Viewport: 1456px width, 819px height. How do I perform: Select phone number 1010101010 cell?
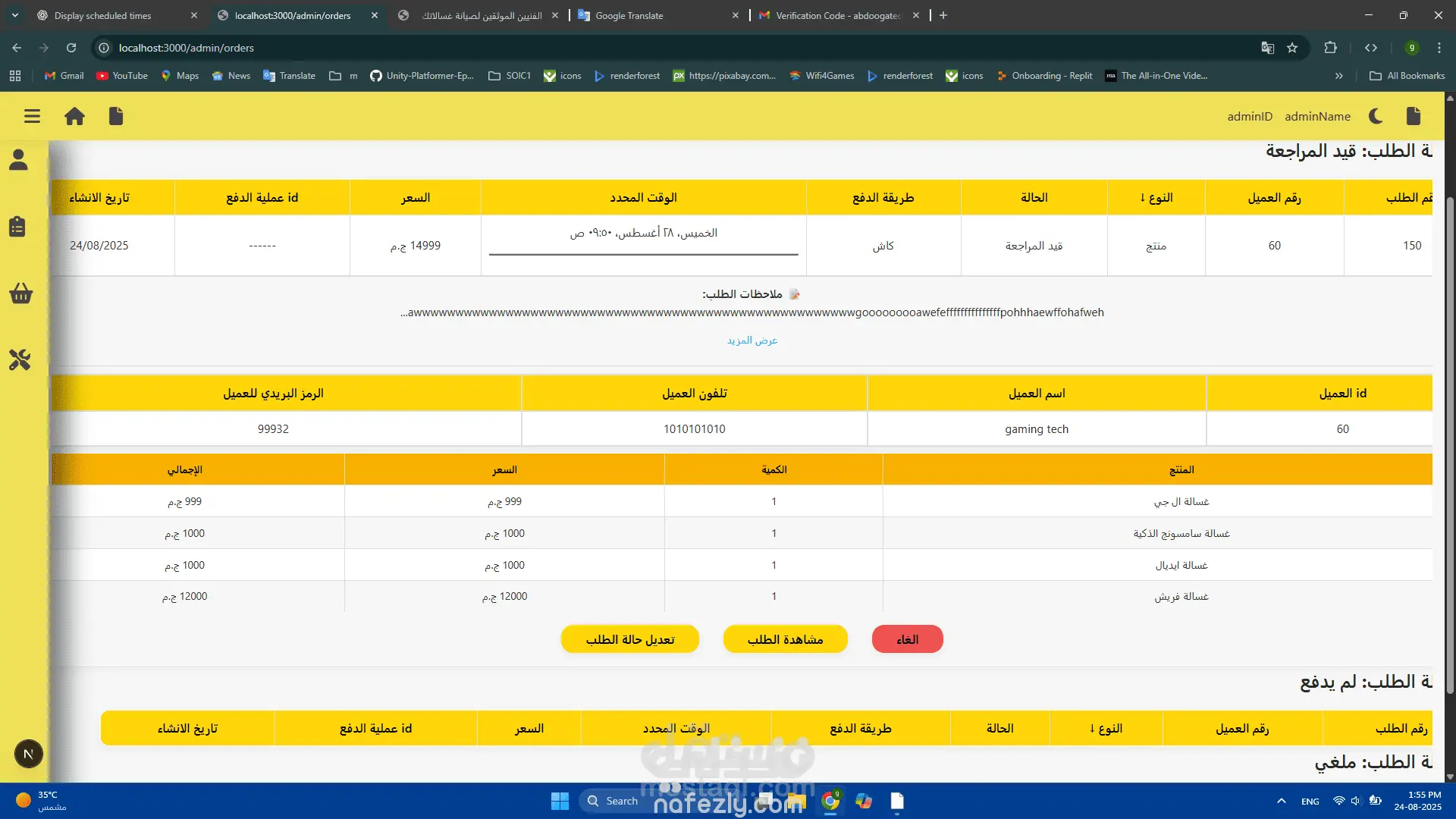click(x=695, y=429)
